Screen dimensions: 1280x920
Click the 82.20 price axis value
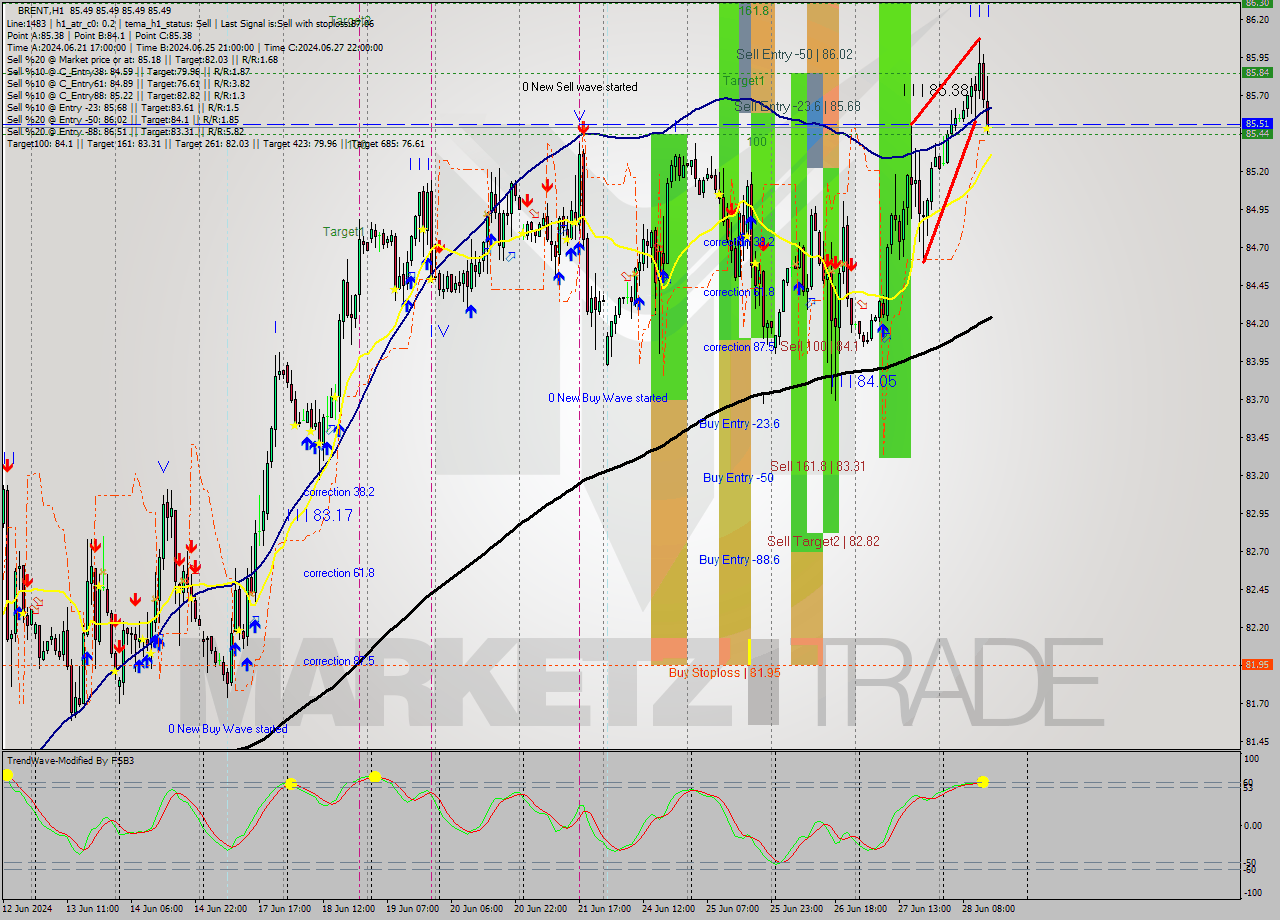click(x=1256, y=628)
